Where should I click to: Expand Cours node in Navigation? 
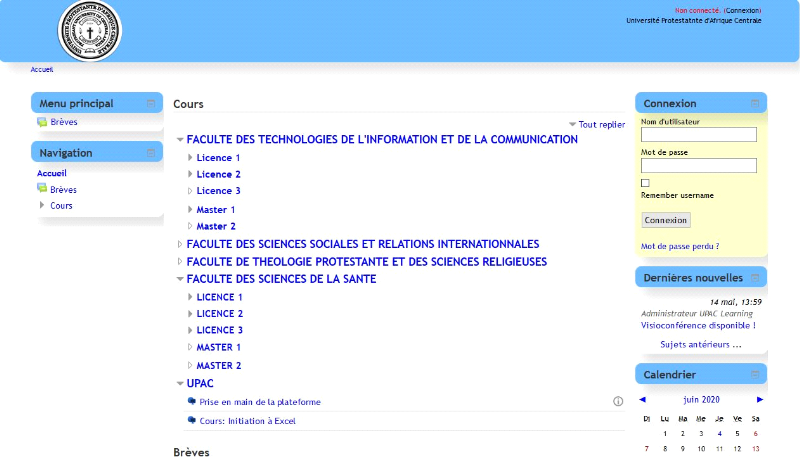click(42, 205)
